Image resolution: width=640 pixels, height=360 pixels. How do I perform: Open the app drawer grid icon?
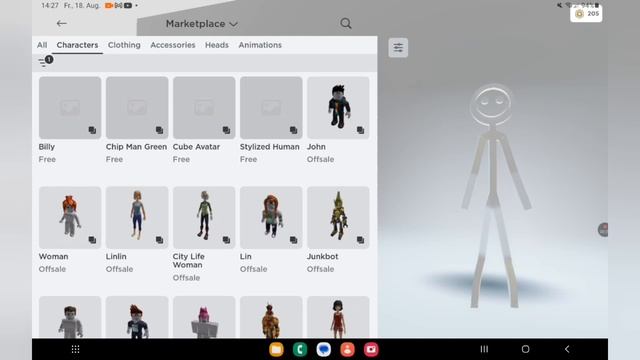(76, 349)
